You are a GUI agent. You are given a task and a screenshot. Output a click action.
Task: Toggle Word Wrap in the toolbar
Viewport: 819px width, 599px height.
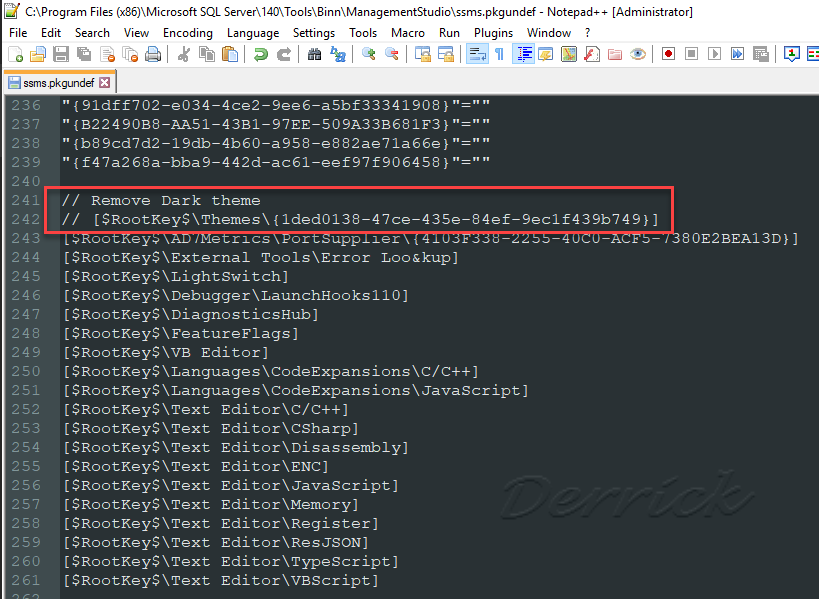pyautogui.click(x=476, y=55)
